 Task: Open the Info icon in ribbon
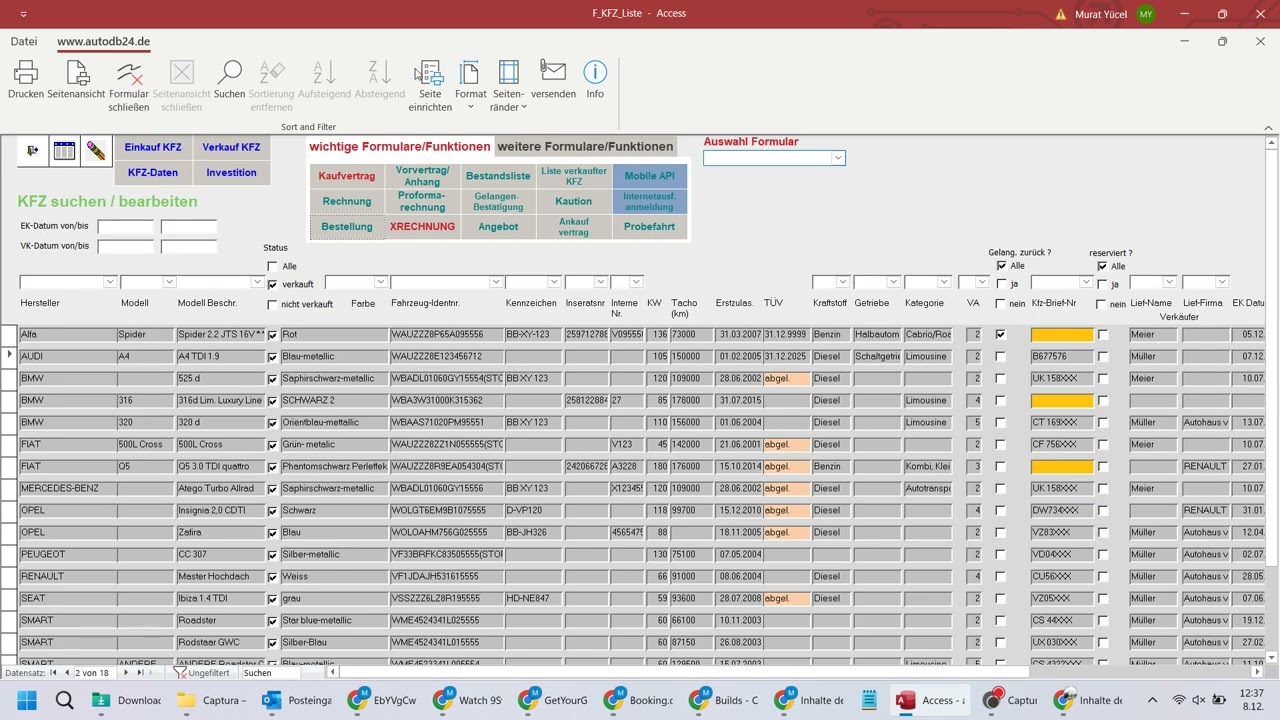click(595, 79)
